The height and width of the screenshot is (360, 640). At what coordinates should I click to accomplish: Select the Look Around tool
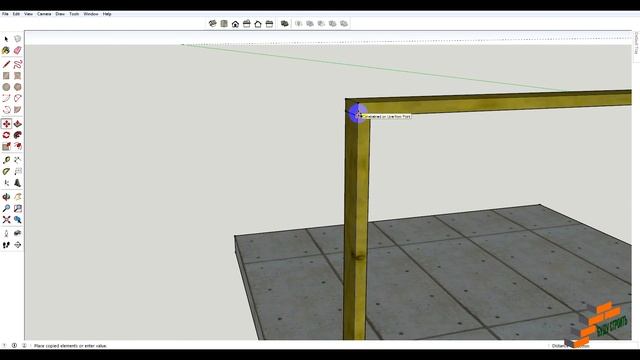pyautogui.click(x=18, y=233)
